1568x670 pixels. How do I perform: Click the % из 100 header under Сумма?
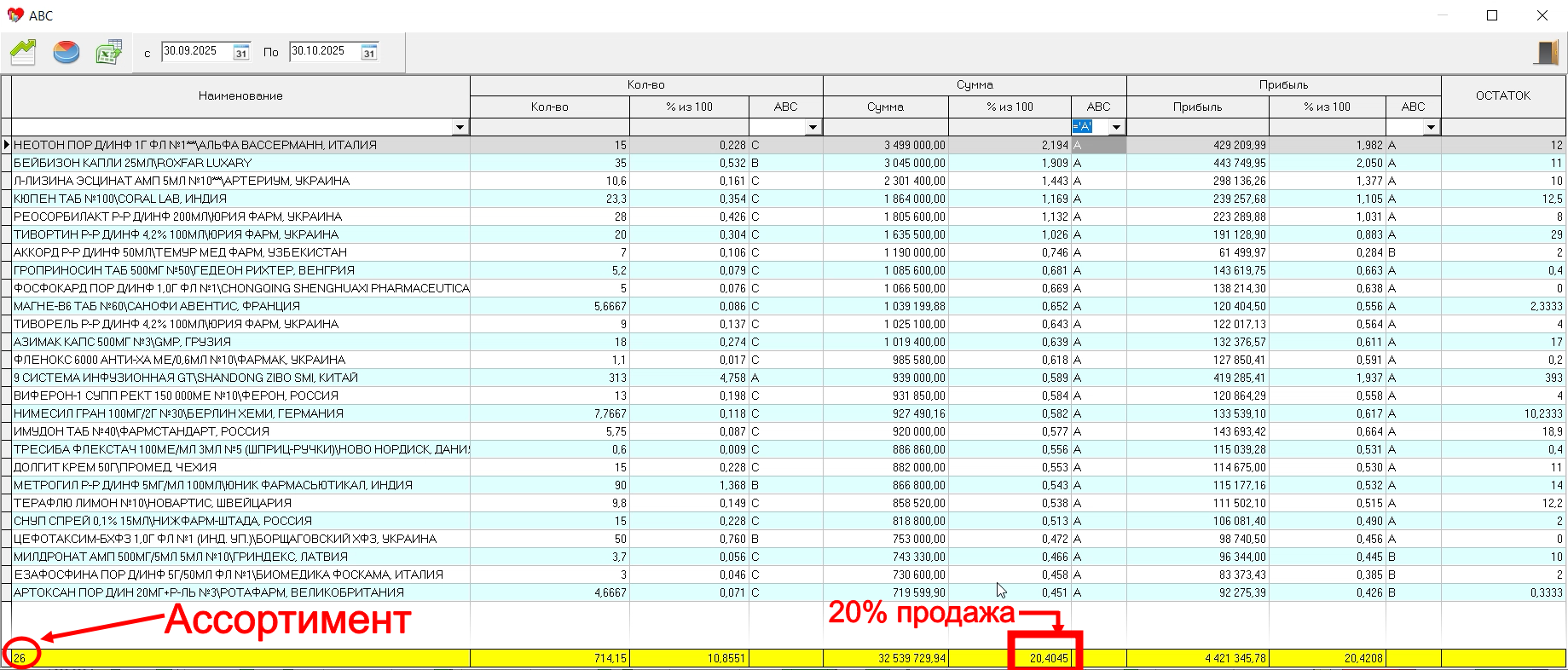[x=1010, y=107]
